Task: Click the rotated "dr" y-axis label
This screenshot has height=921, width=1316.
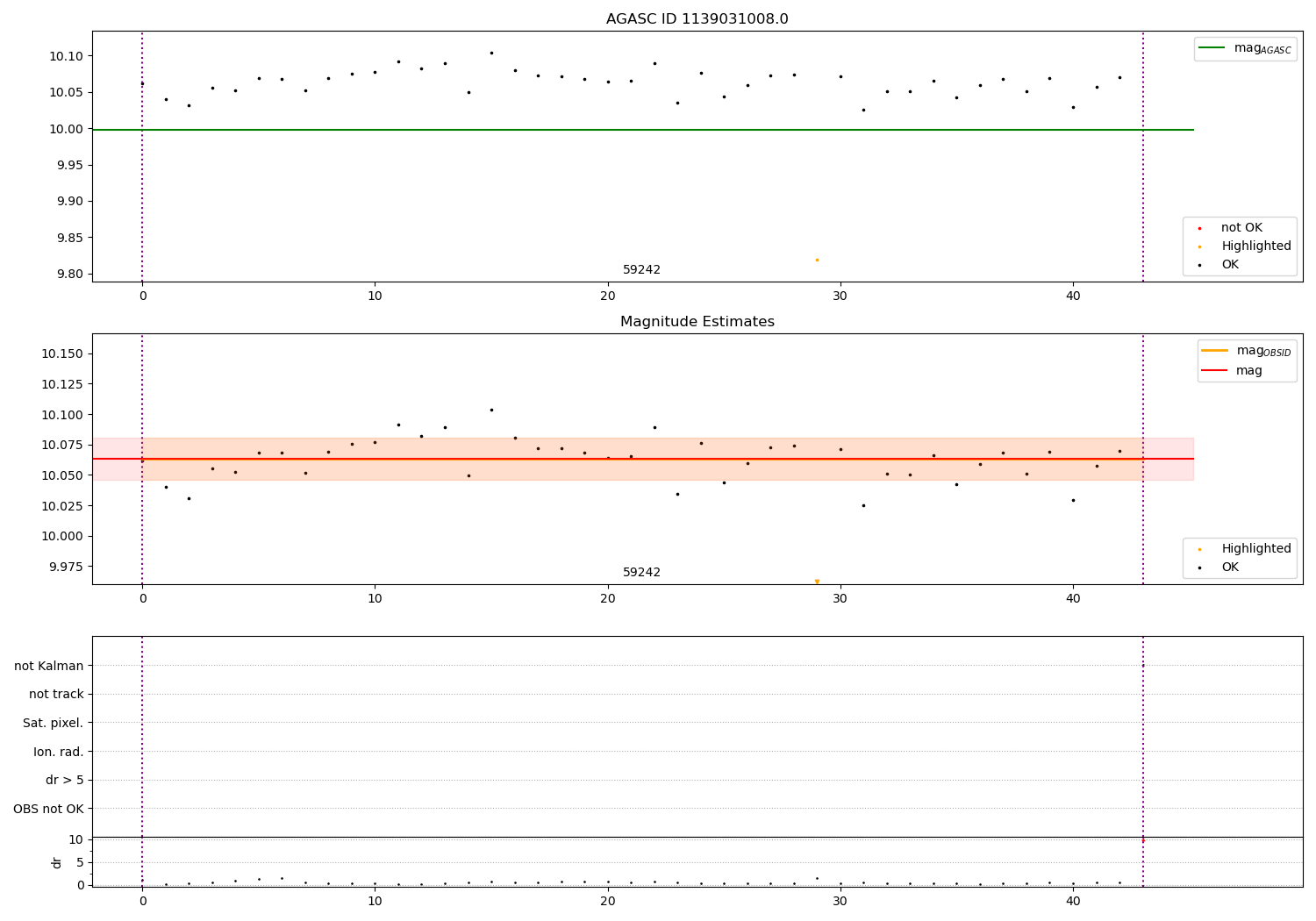Action: tap(57, 862)
